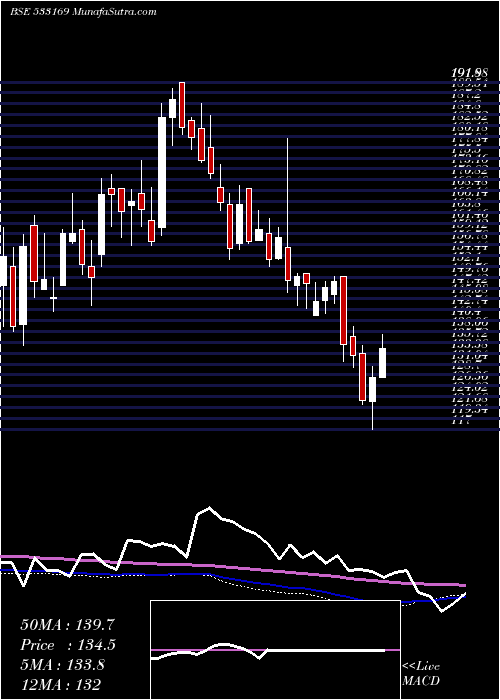This screenshot has width=500, height=700.
Task: Click the last white candlestick on the right
Action: coord(383,363)
